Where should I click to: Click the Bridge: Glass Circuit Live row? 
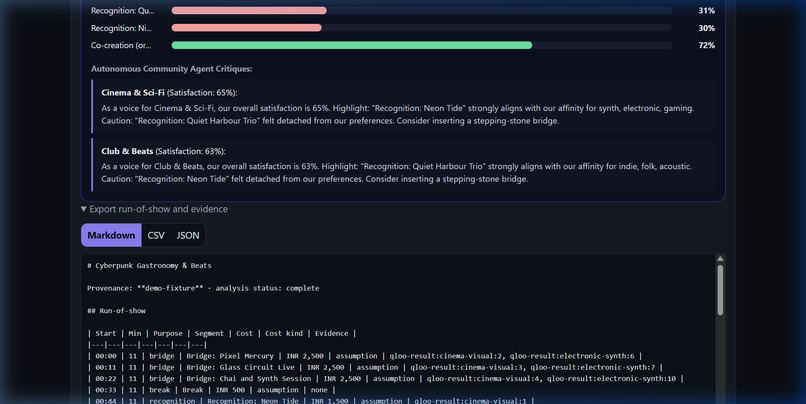[375, 368]
